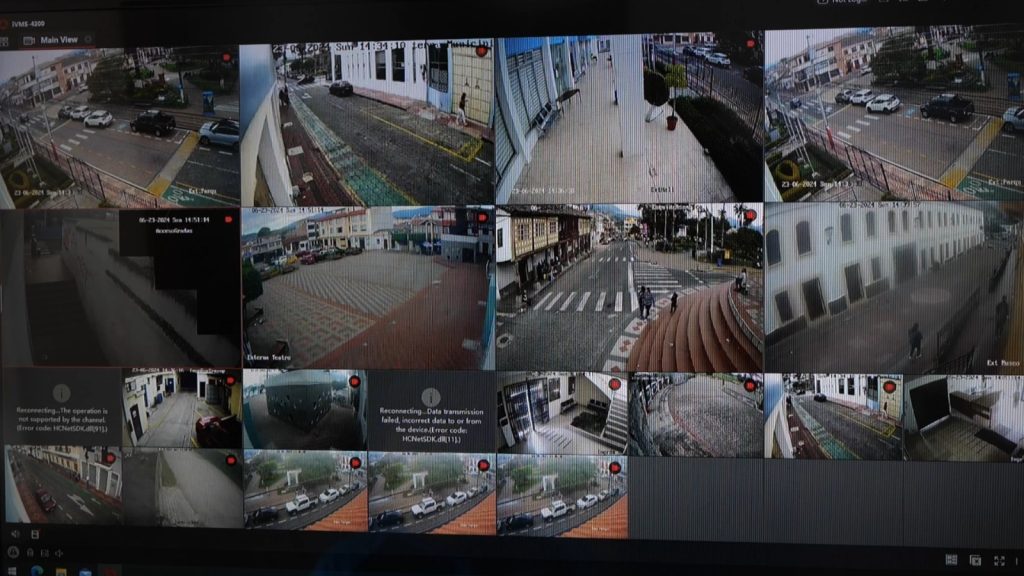Click the save icon below camera grid
This screenshot has height=576, width=1024.
pos(35,535)
